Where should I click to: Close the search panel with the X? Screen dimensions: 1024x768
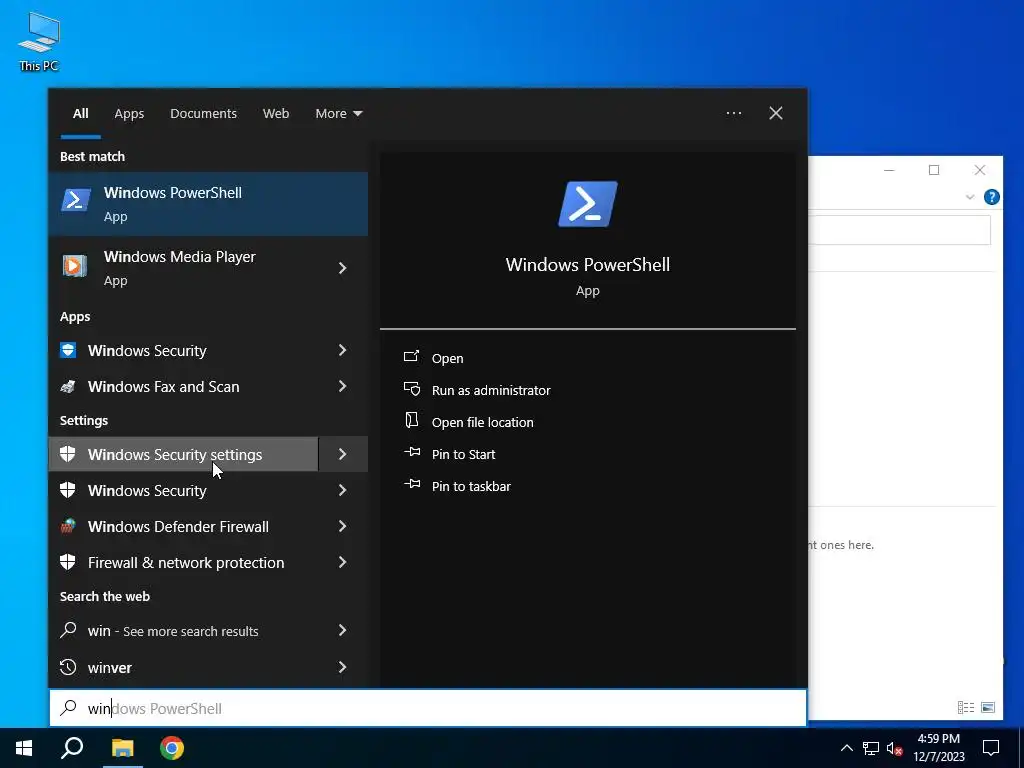click(776, 113)
